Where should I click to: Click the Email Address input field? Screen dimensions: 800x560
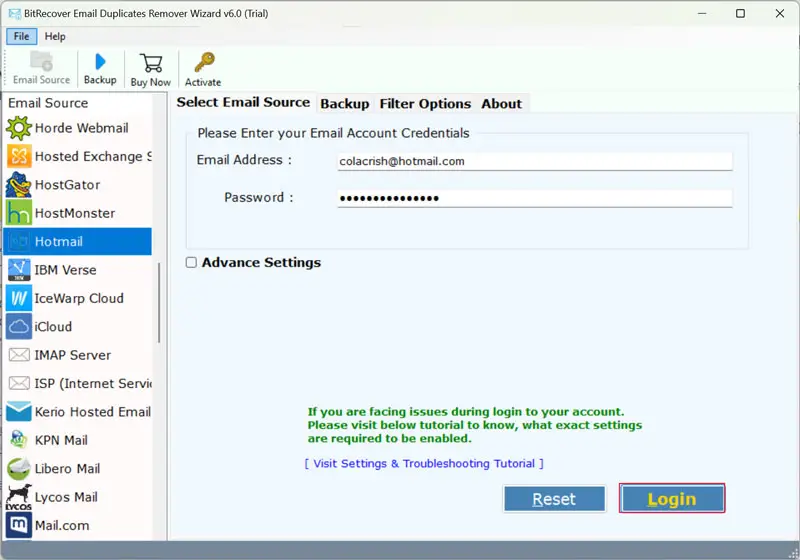pyautogui.click(x=535, y=161)
